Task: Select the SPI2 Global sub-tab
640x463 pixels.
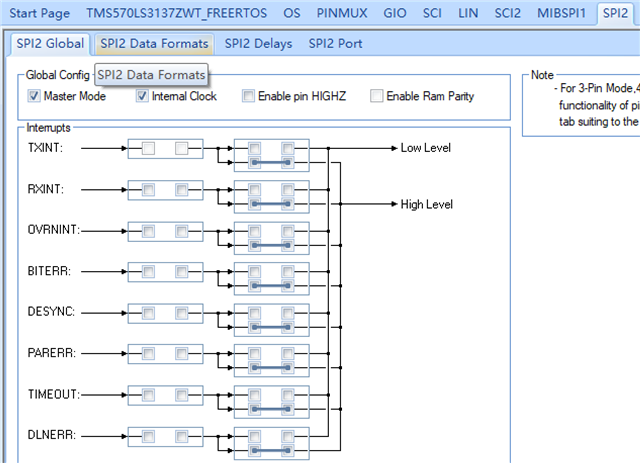Action: (50, 43)
